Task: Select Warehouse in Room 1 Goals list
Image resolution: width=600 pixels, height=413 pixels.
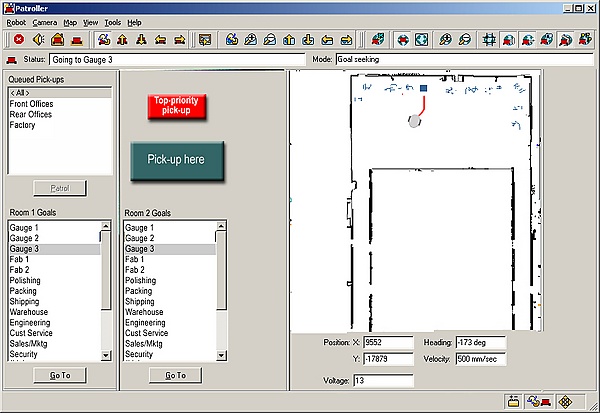Action: [x=29, y=312]
